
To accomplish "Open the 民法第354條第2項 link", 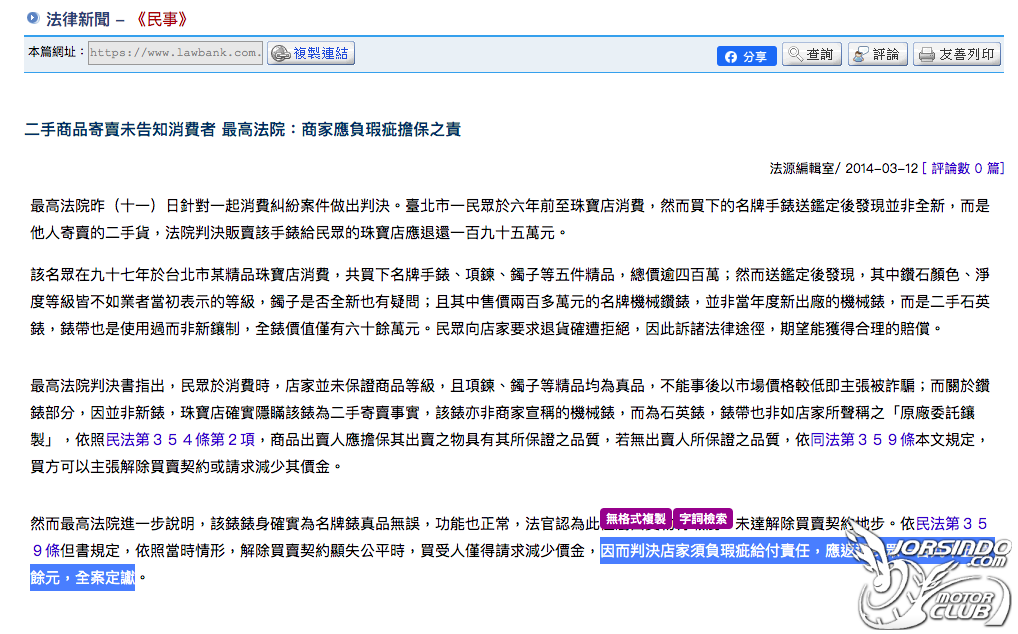I will tap(180, 440).
